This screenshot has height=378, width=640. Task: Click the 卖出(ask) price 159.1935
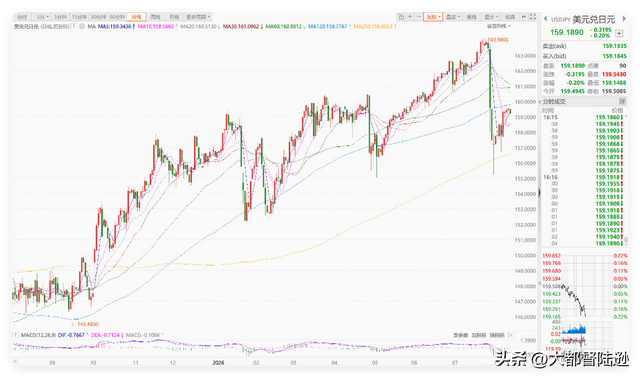point(614,46)
